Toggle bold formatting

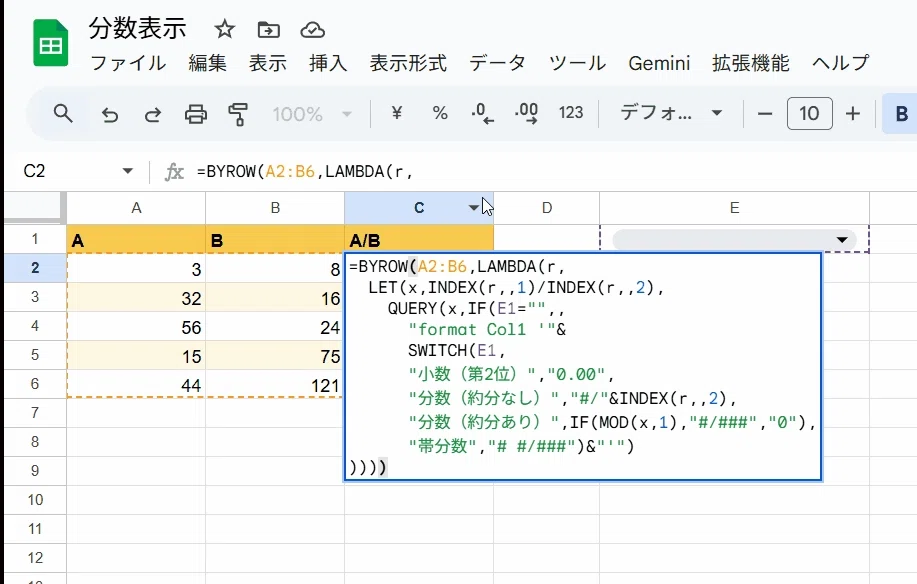[901, 113]
